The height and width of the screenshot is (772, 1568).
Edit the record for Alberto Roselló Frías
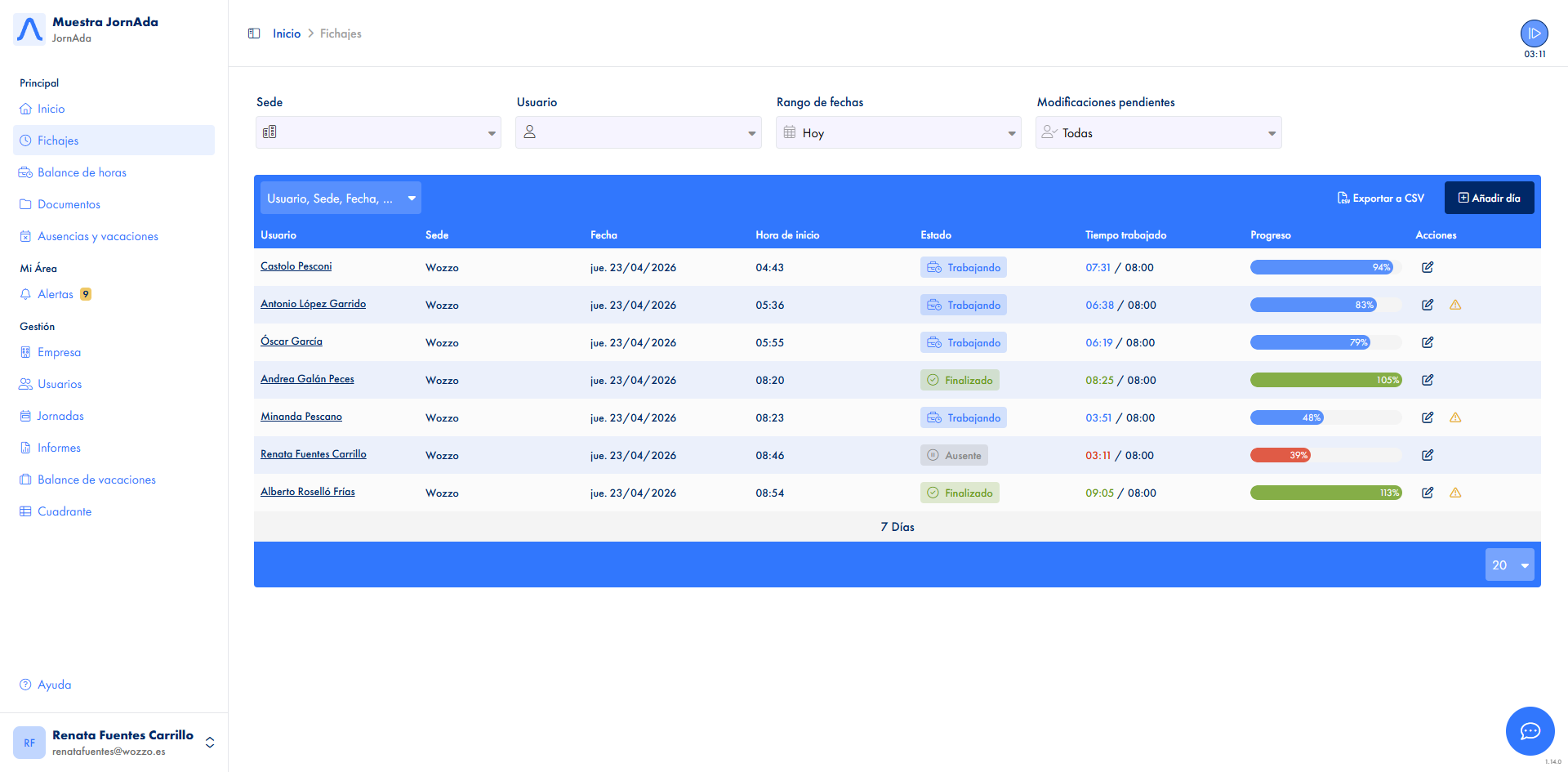tap(1428, 493)
